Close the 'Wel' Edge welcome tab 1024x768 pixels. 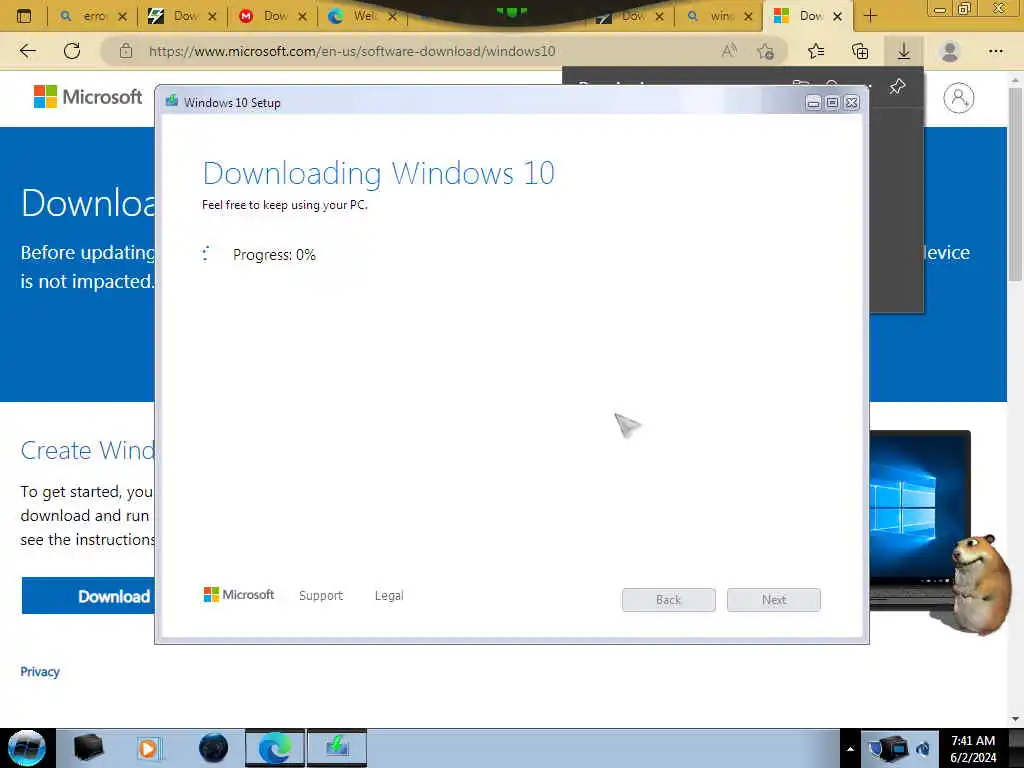392,16
